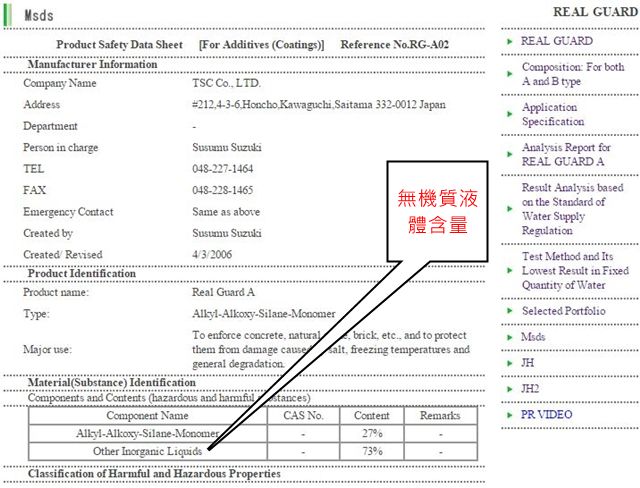Click the 'Emergency Contact' label
640x488 pixels.
pyautogui.click(x=68, y=212)
